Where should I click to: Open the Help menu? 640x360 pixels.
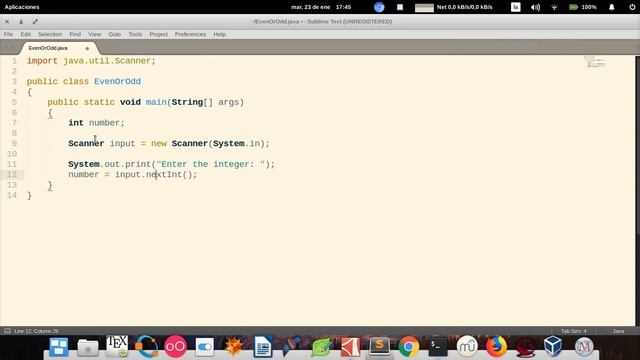[x=220, y=34]
